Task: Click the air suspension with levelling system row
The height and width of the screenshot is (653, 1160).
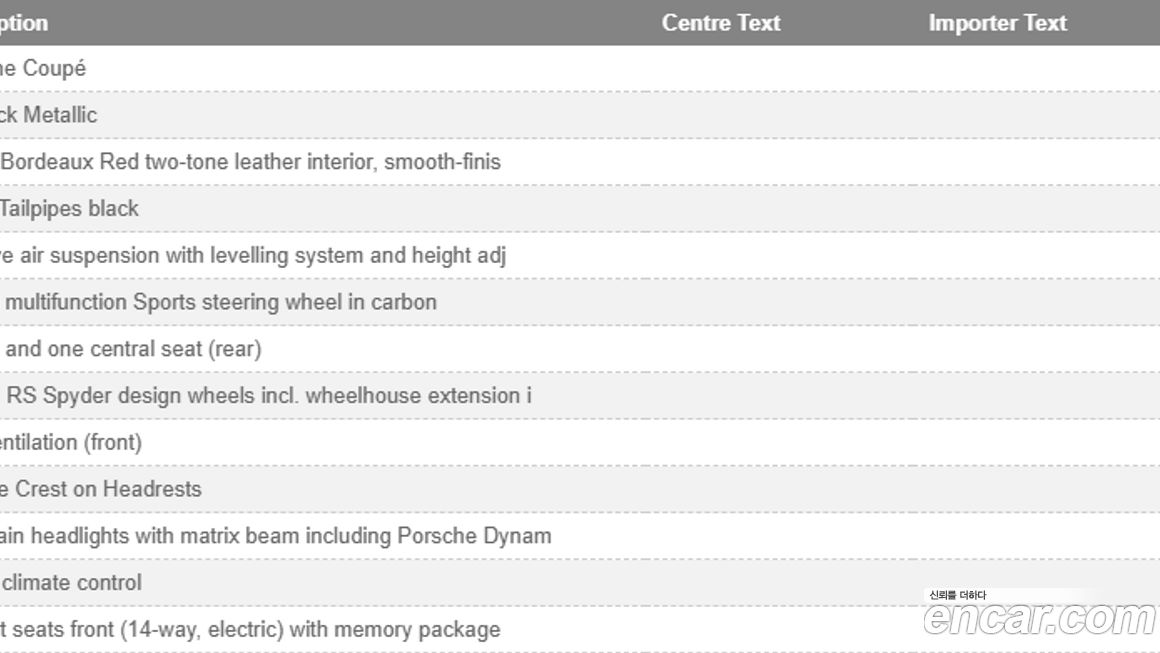Action: coord(253,256)
